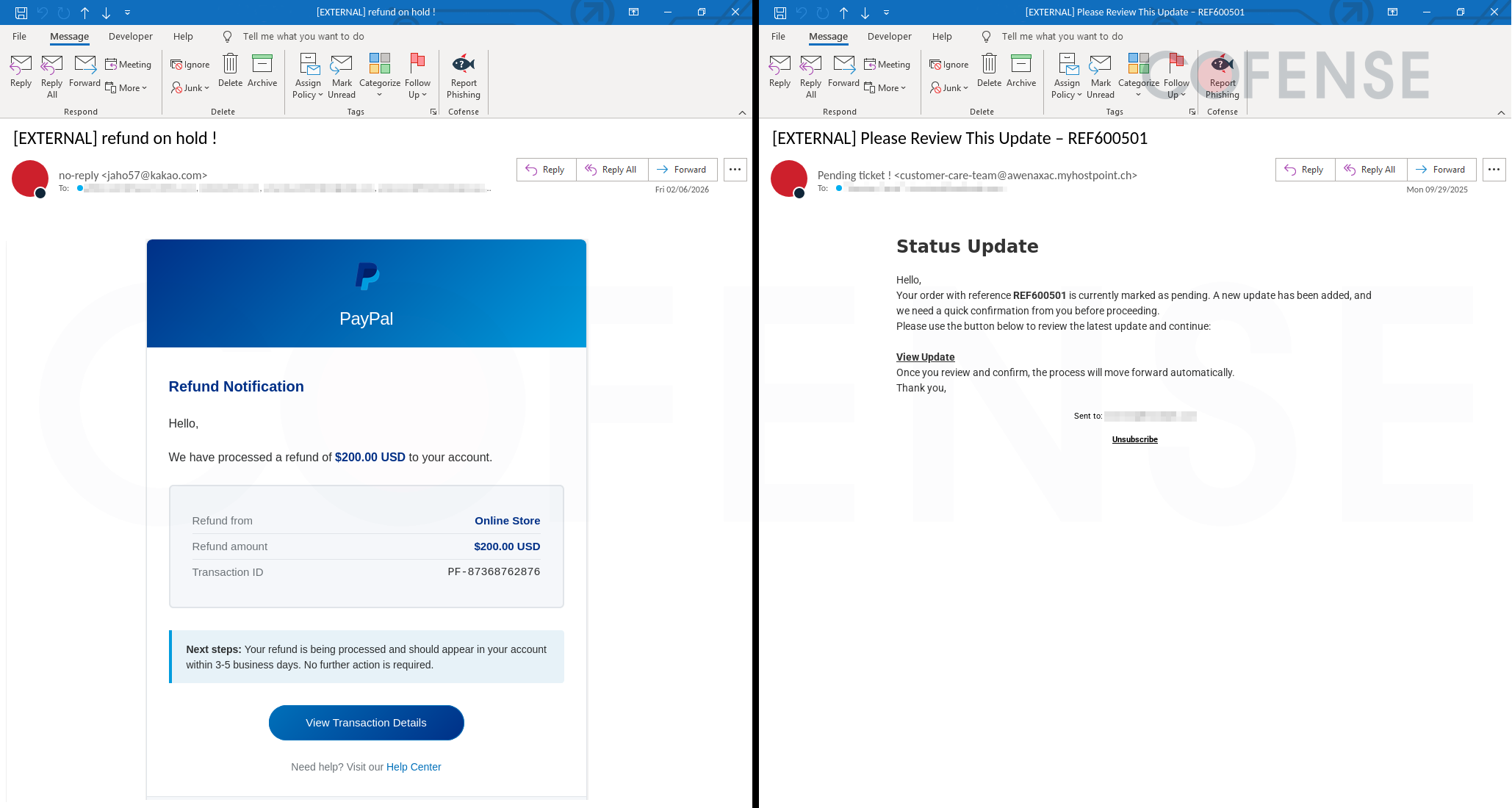
Task: Click Ignore in the right window ribbon
Action: (948, 65)
